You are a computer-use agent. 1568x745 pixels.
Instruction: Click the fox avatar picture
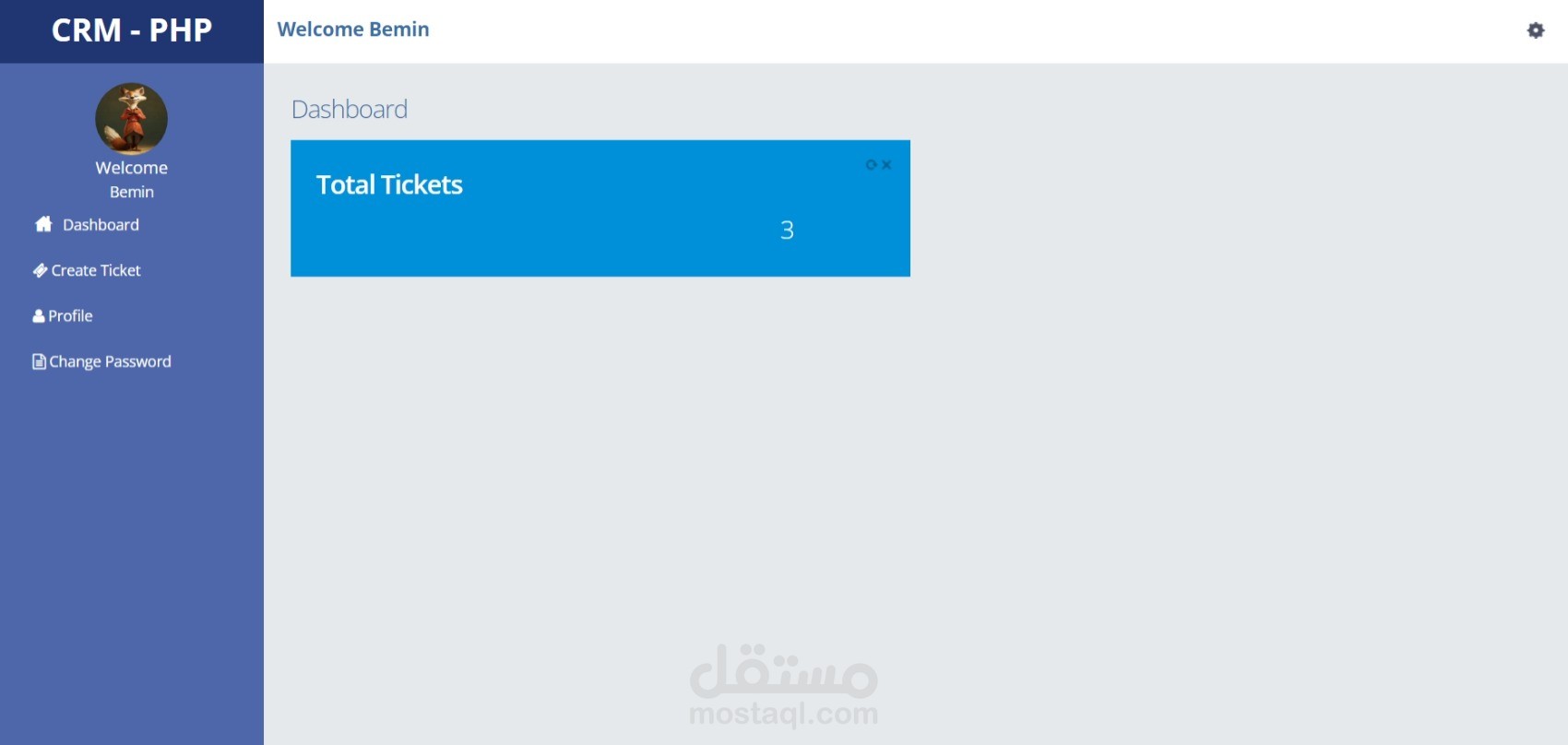(x=131, y=118)
